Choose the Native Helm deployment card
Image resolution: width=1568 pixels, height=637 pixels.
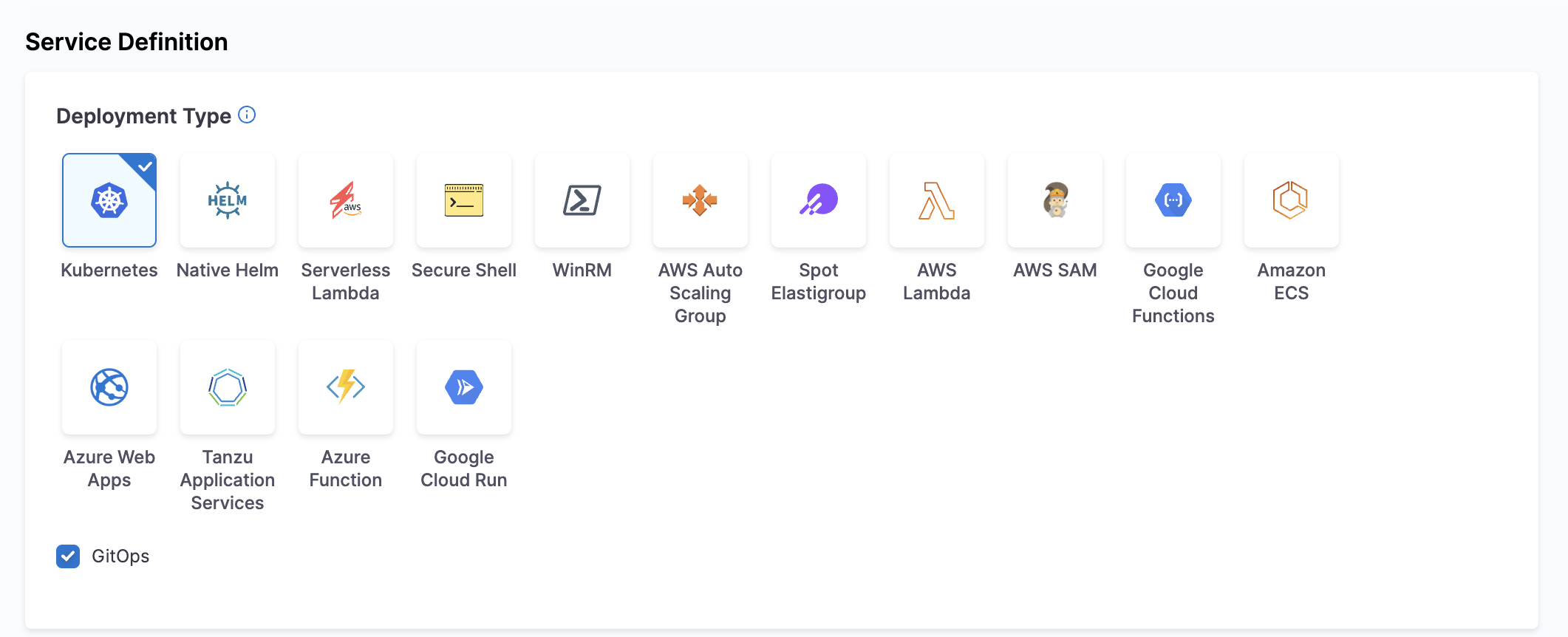pyautogui.click(x=228, y=200)
